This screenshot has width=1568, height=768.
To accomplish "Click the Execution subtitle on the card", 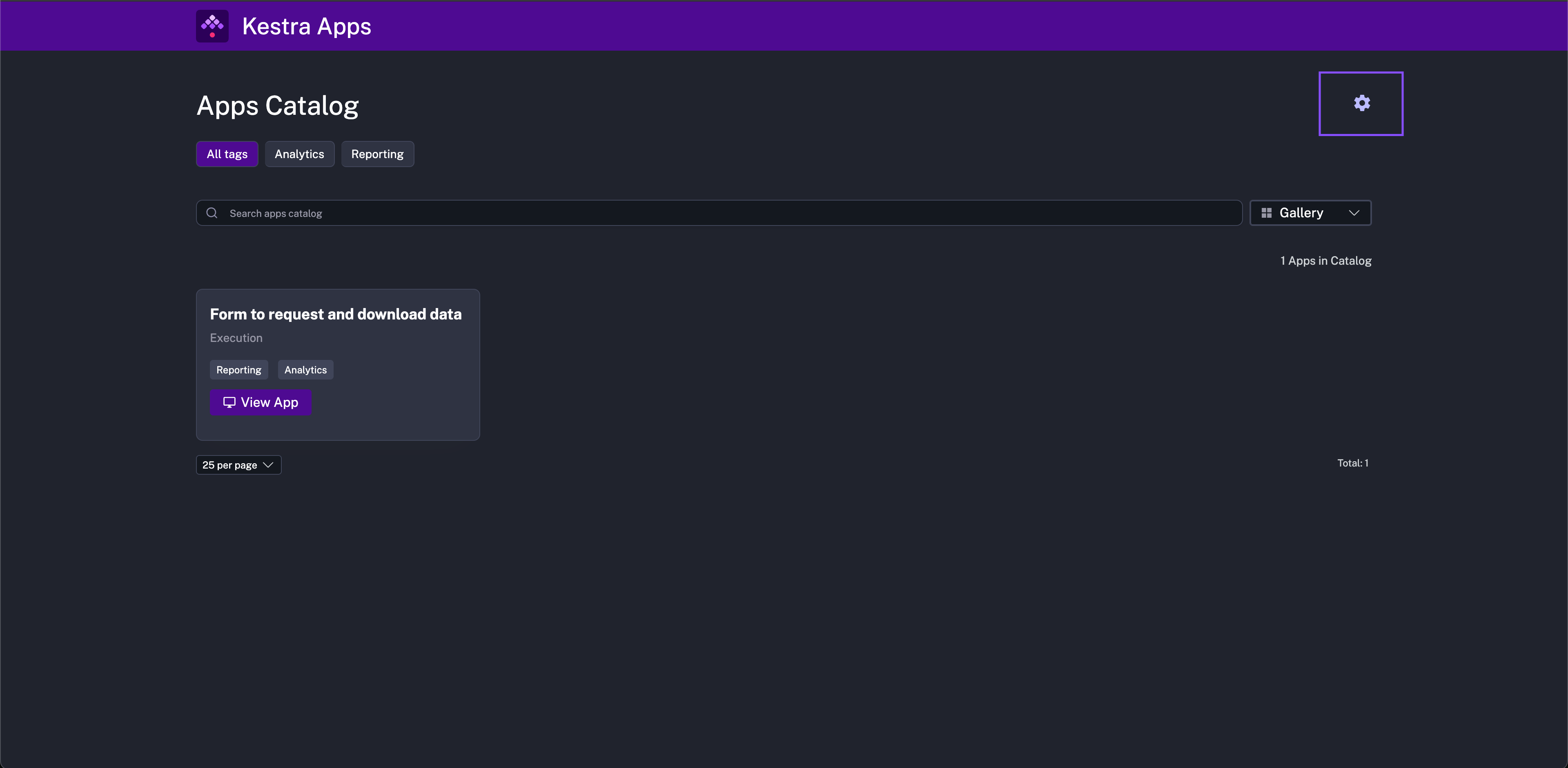I will [x=236, y=338].
